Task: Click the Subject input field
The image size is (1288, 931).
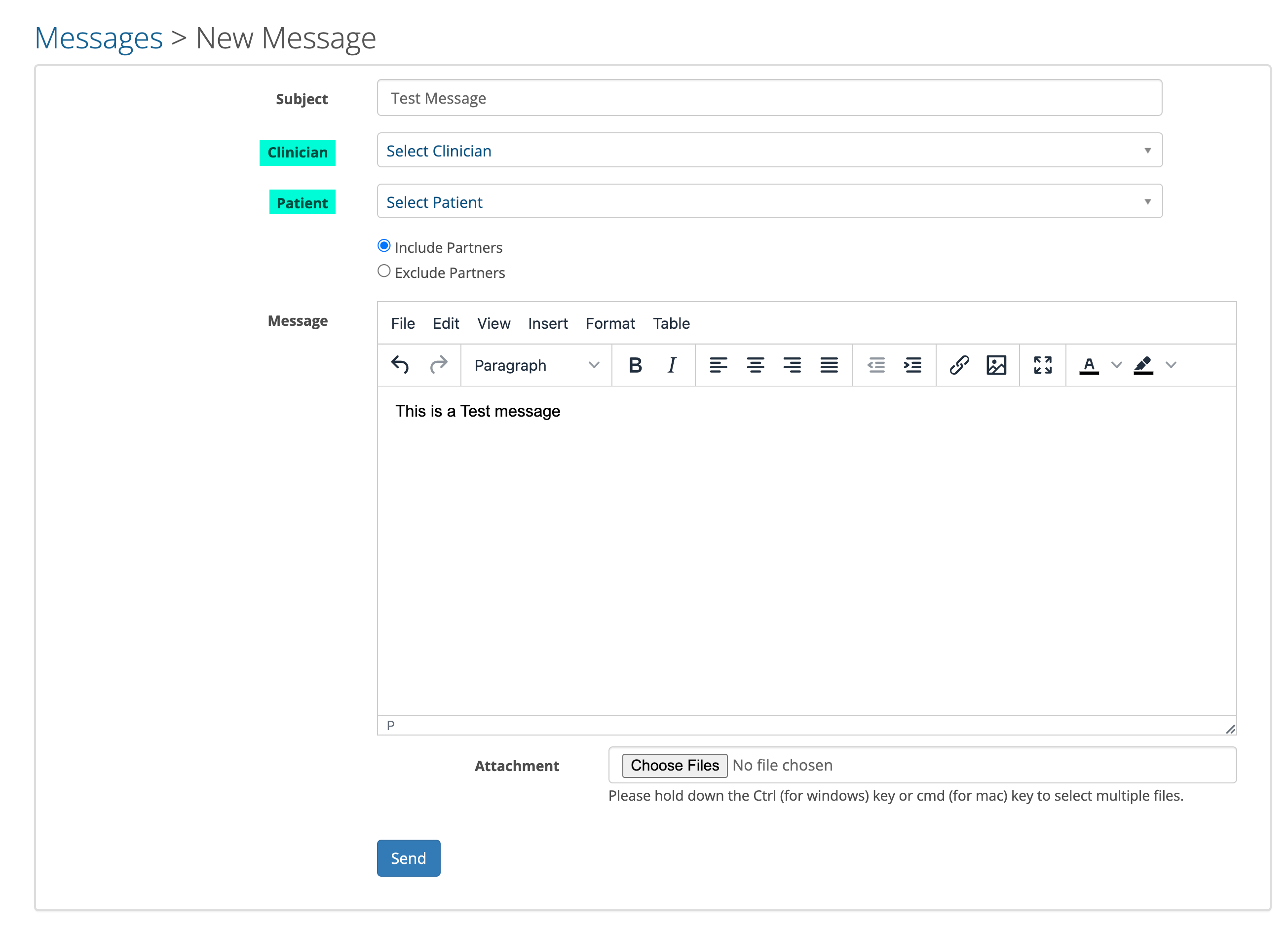Action: tap(769, 98)
